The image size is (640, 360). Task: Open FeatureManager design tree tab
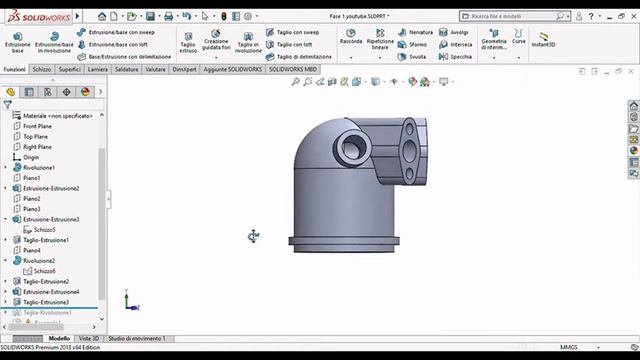point(10,92)
